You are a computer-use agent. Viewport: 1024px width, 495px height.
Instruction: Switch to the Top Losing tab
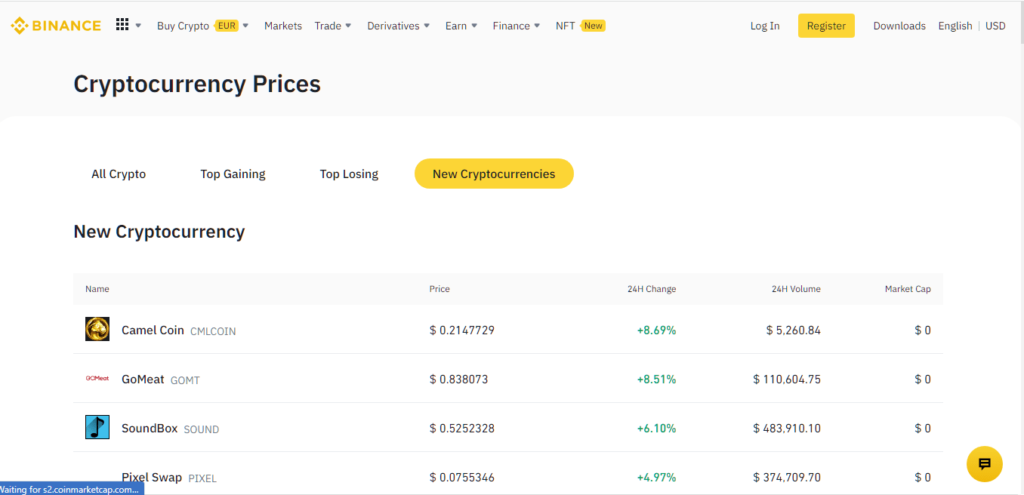pos(349,174)
